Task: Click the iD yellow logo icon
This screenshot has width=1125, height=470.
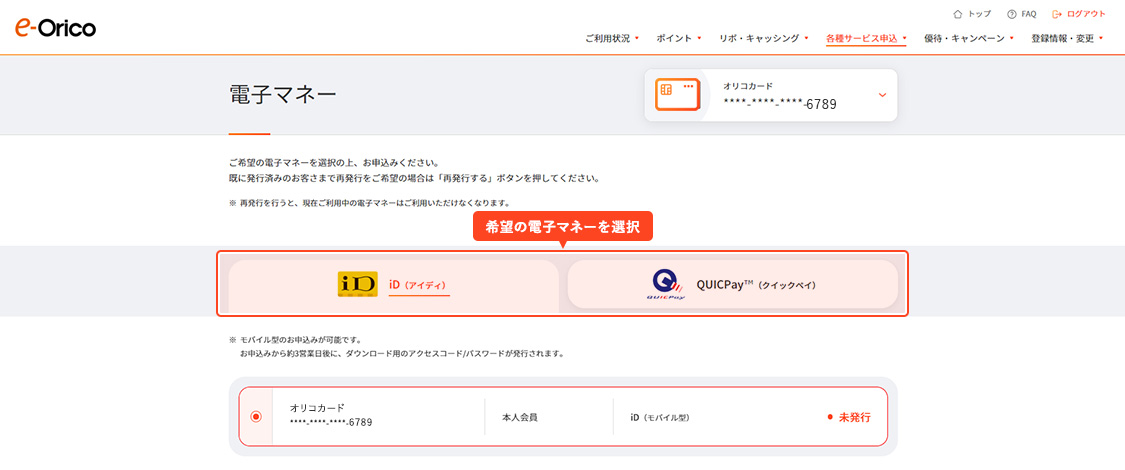Action: tap(357, 285)
